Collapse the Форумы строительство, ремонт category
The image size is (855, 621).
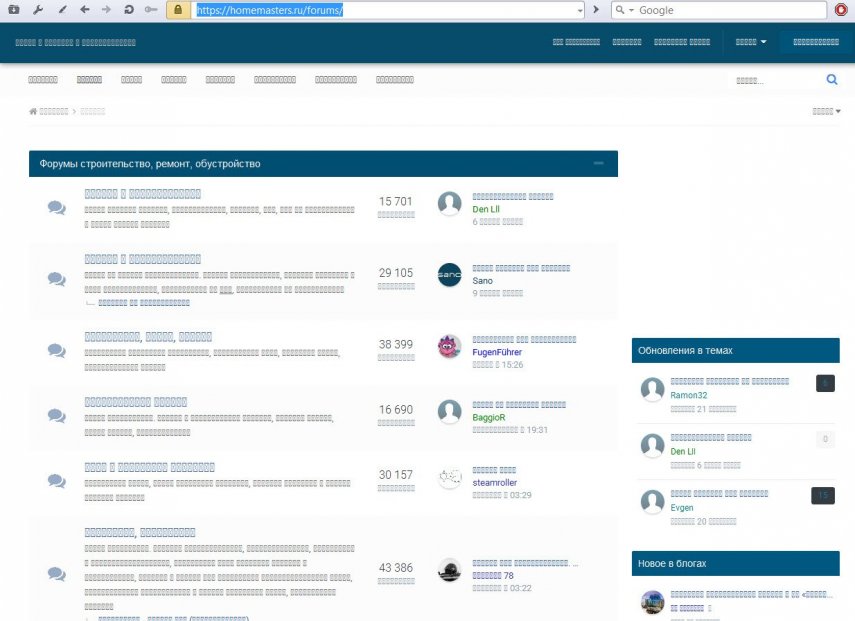click(598, 163)
